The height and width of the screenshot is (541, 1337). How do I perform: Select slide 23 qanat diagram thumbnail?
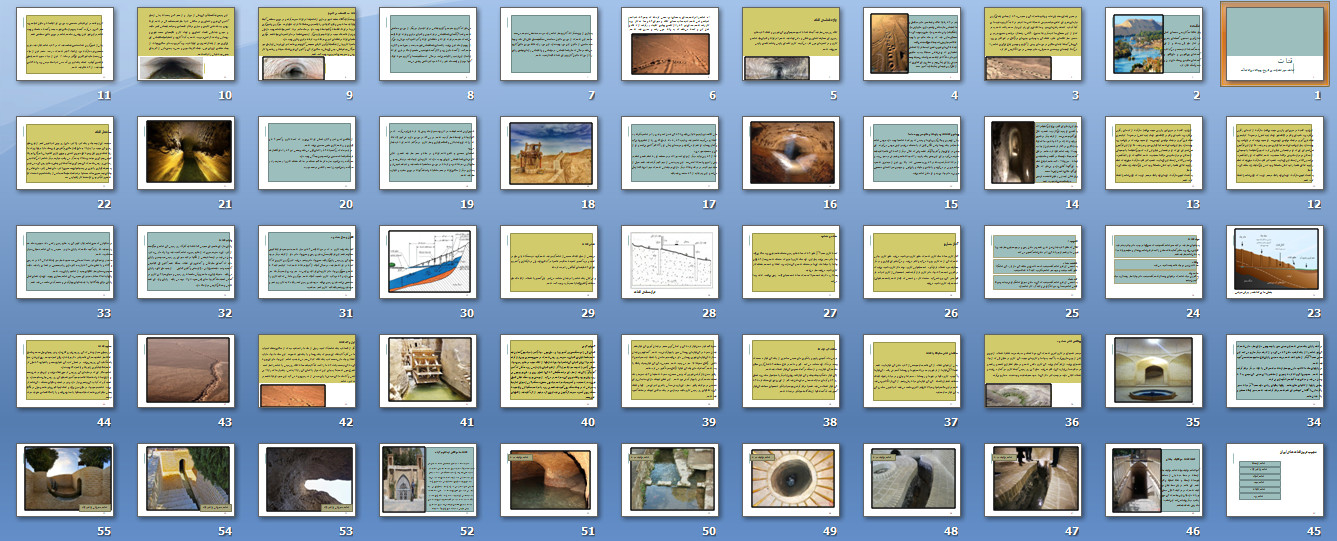click(1275, 262)
